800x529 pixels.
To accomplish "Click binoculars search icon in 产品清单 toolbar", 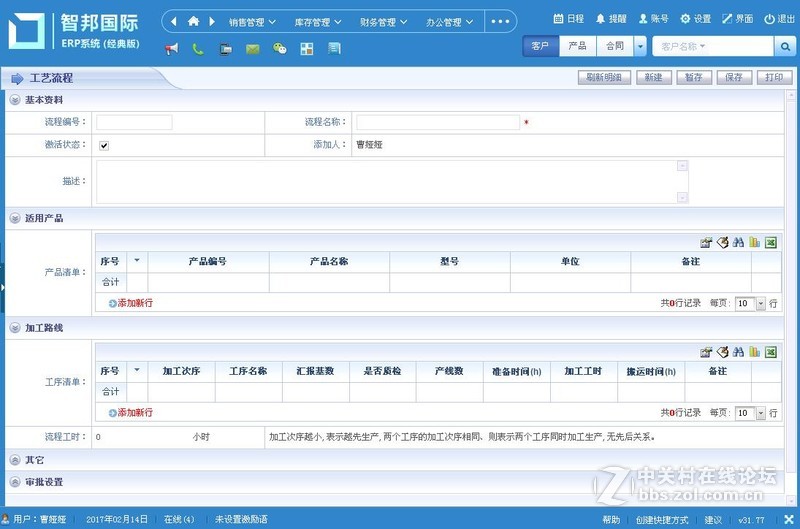I will click(738, 242).
